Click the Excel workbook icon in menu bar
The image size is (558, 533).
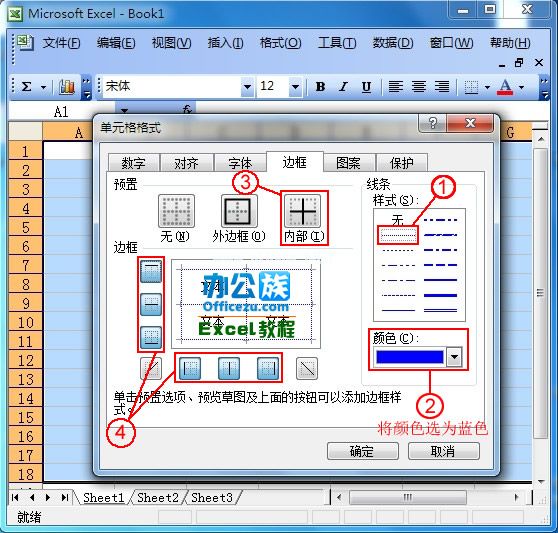(25, 43)
